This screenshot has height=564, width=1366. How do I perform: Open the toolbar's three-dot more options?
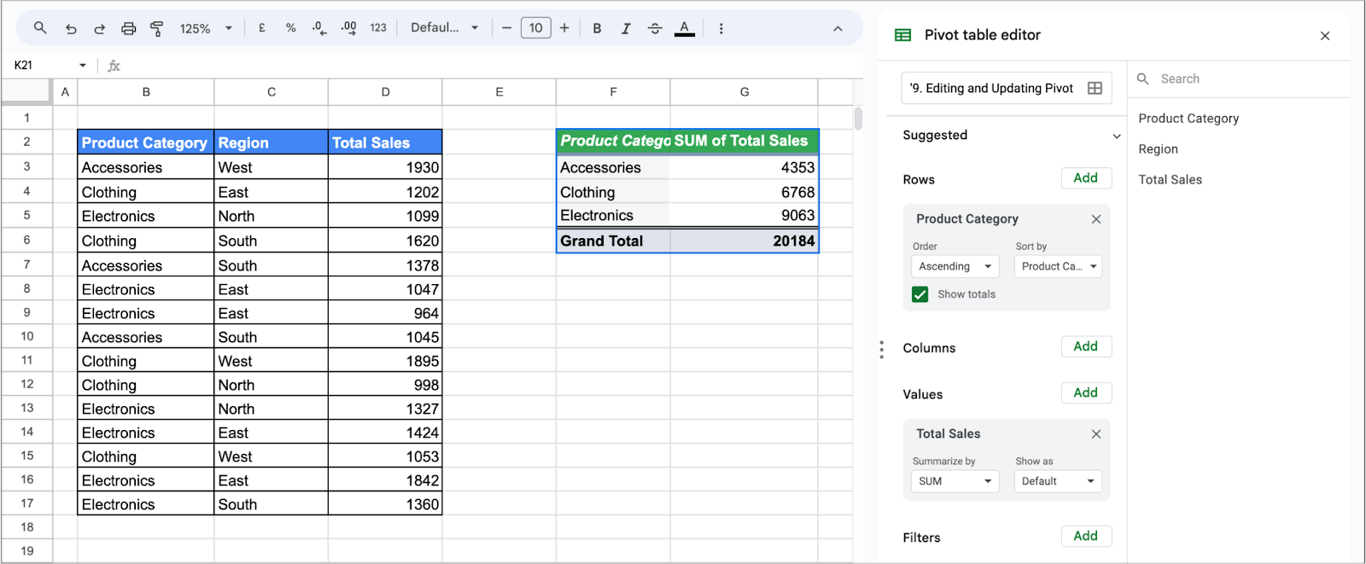tap(721, 28)
